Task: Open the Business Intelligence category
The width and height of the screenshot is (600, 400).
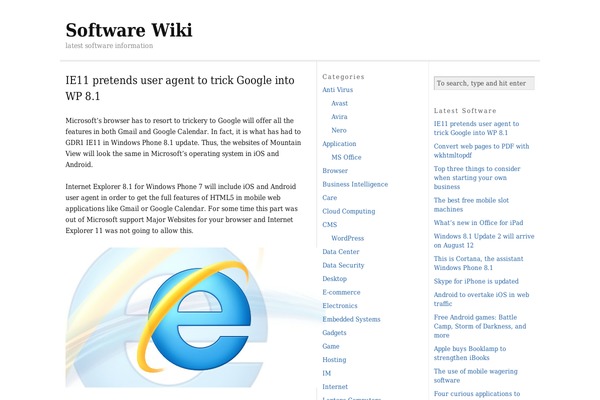Action: pyautogui.click(x=355, y=184)
